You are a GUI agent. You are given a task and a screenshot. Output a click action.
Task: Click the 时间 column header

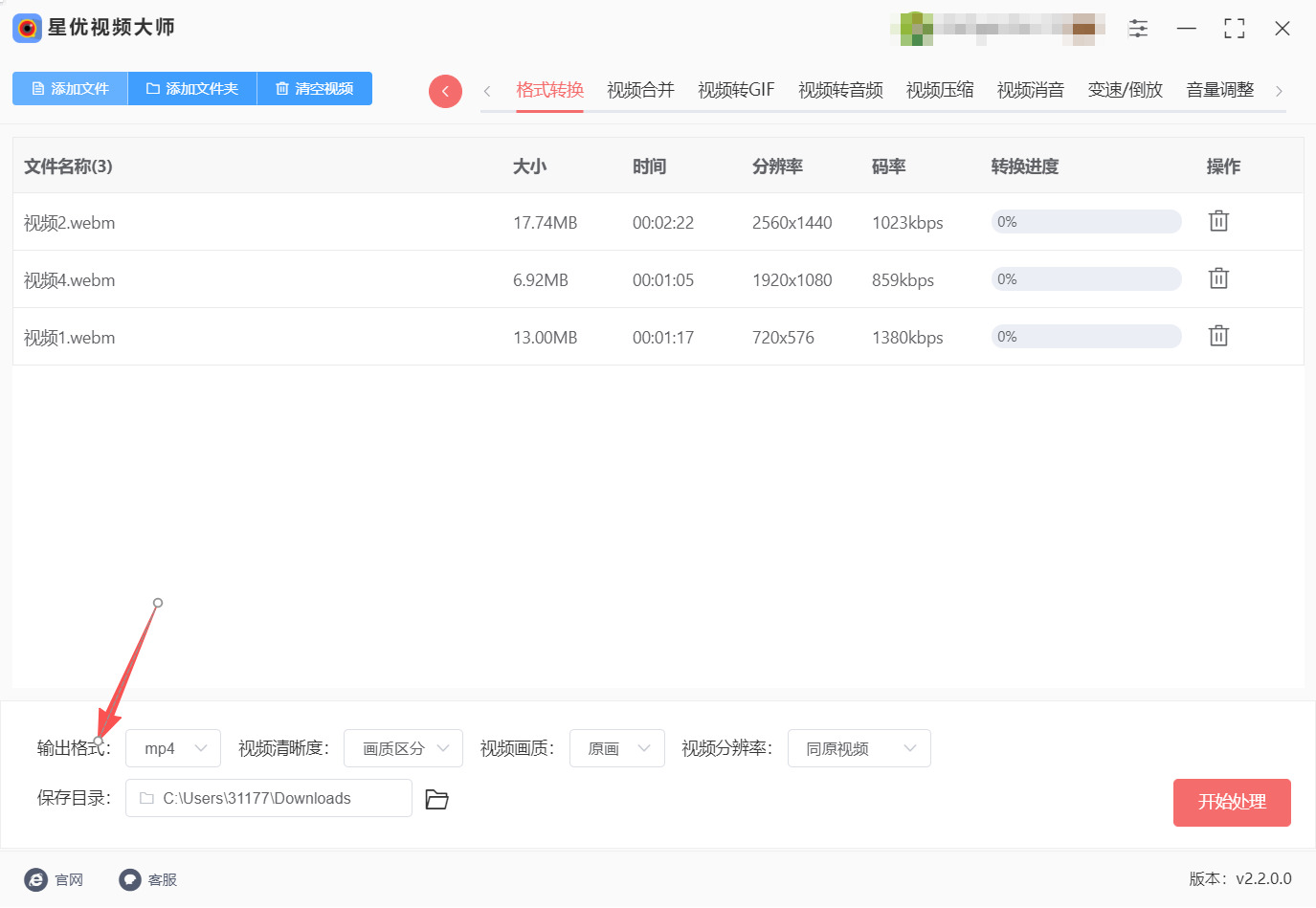click(649, 166)
